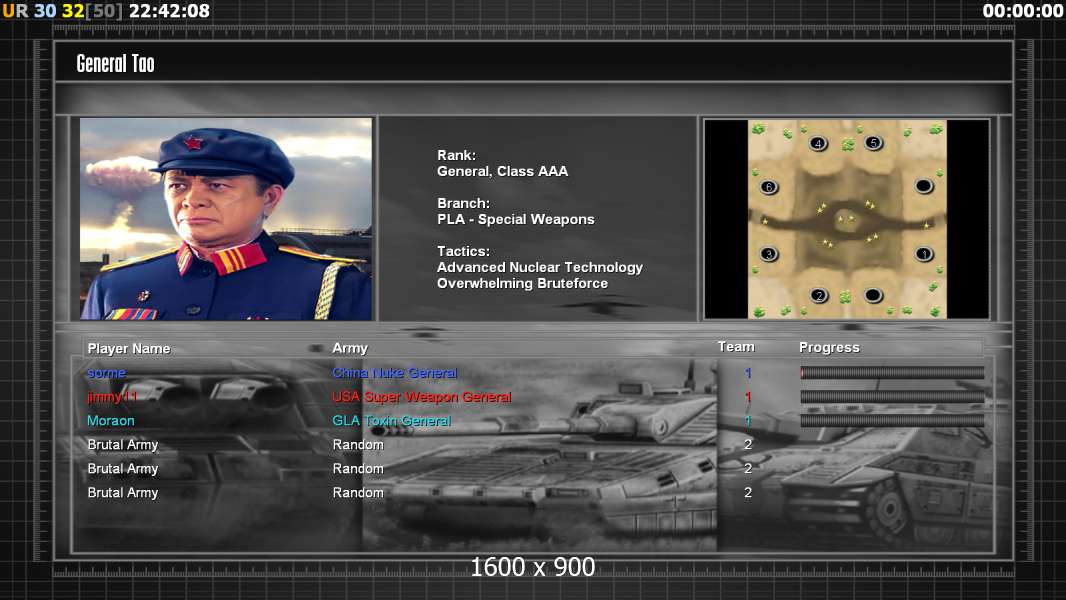Select player name Moraon
The height and width of the screenshot is (600, 1066).
[111, 421]
